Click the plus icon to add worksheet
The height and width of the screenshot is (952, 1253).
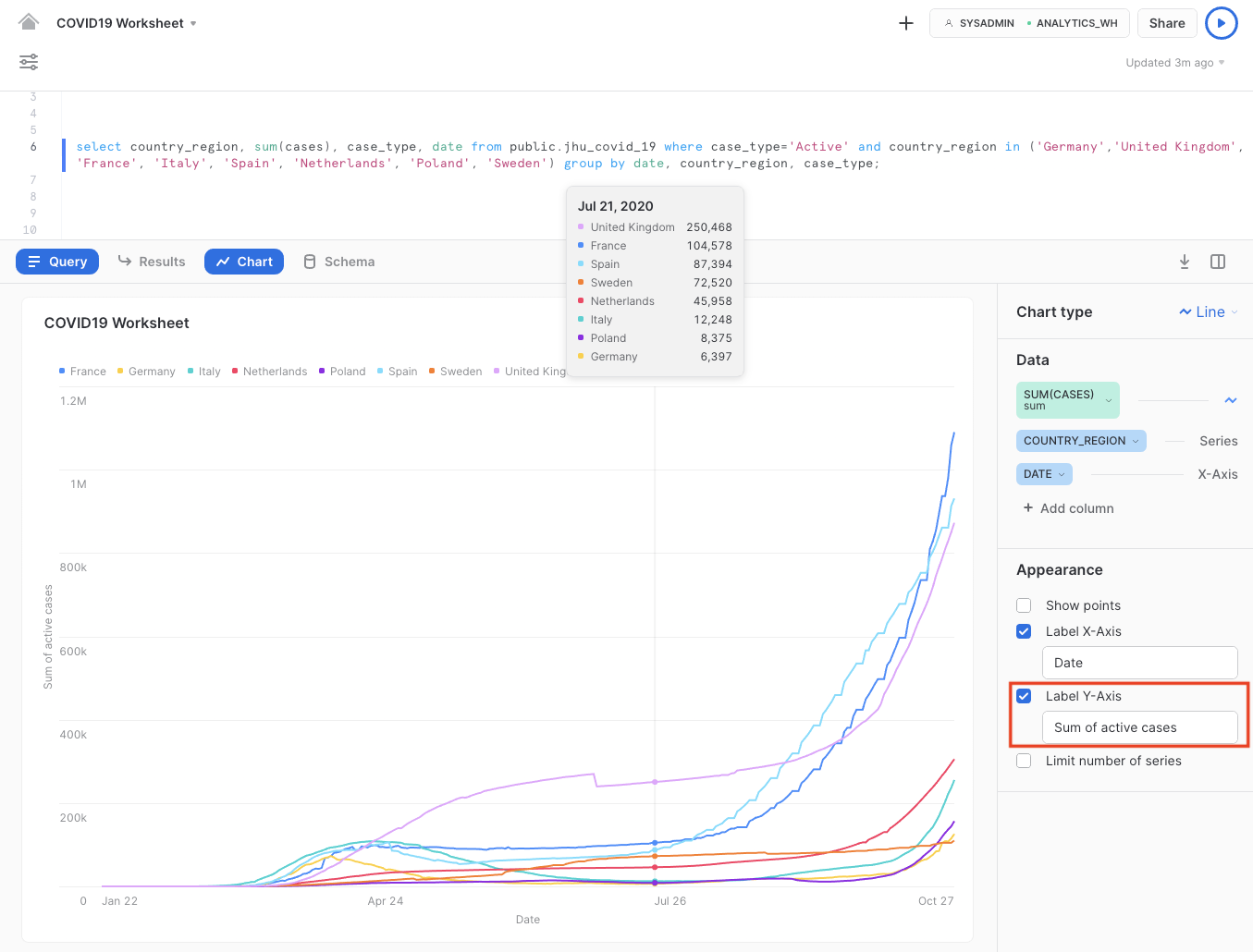click(906, 23)
